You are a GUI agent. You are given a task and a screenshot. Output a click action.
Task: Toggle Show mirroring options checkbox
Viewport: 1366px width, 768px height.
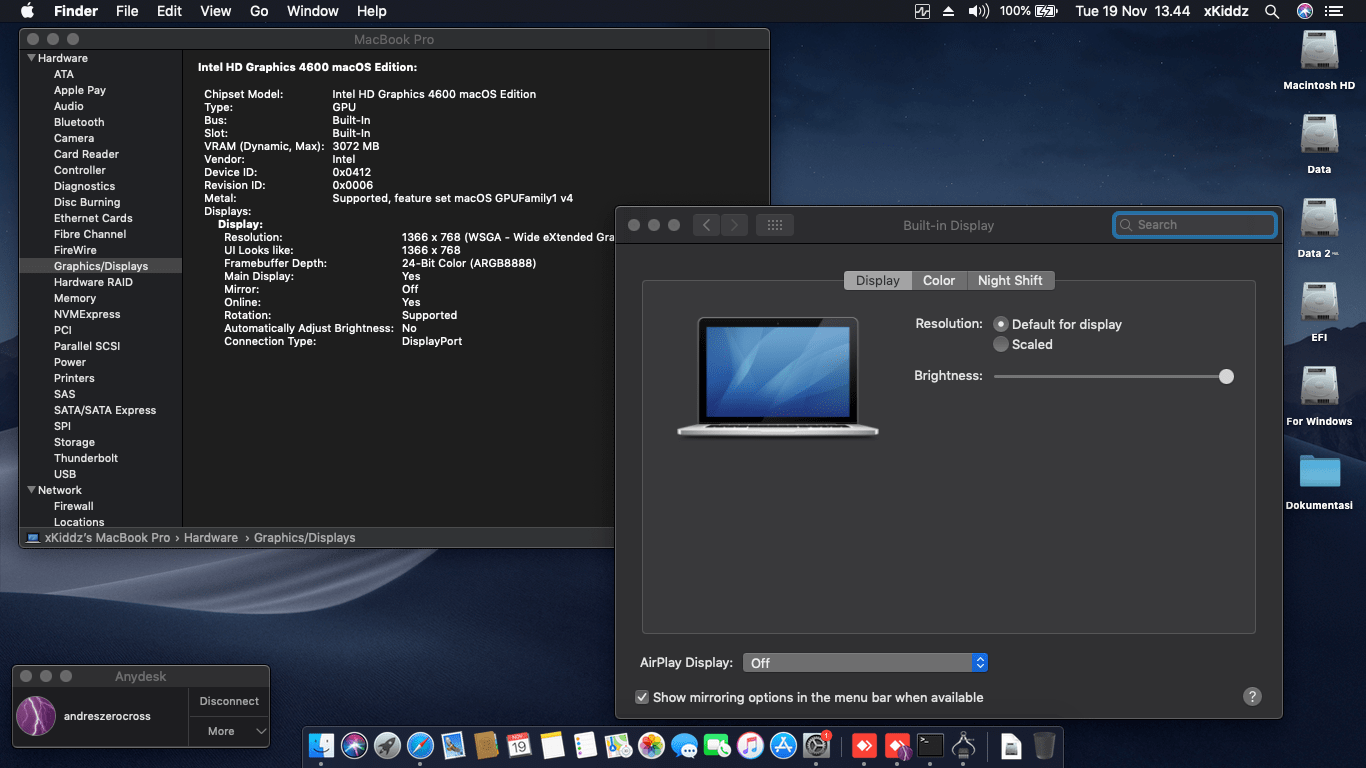click(x=642, y=697)
